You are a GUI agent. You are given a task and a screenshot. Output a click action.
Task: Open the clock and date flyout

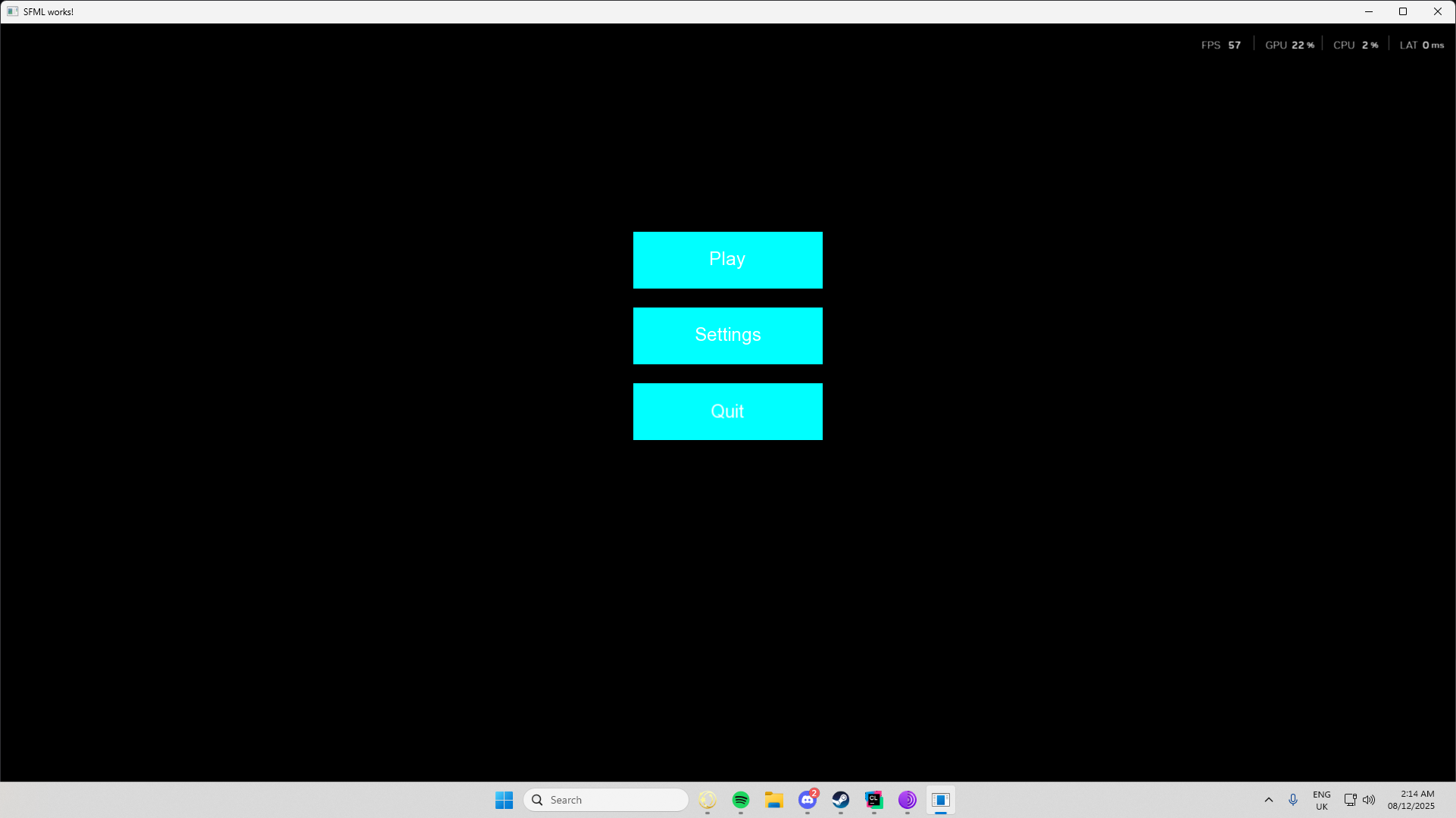(1411, 800)
